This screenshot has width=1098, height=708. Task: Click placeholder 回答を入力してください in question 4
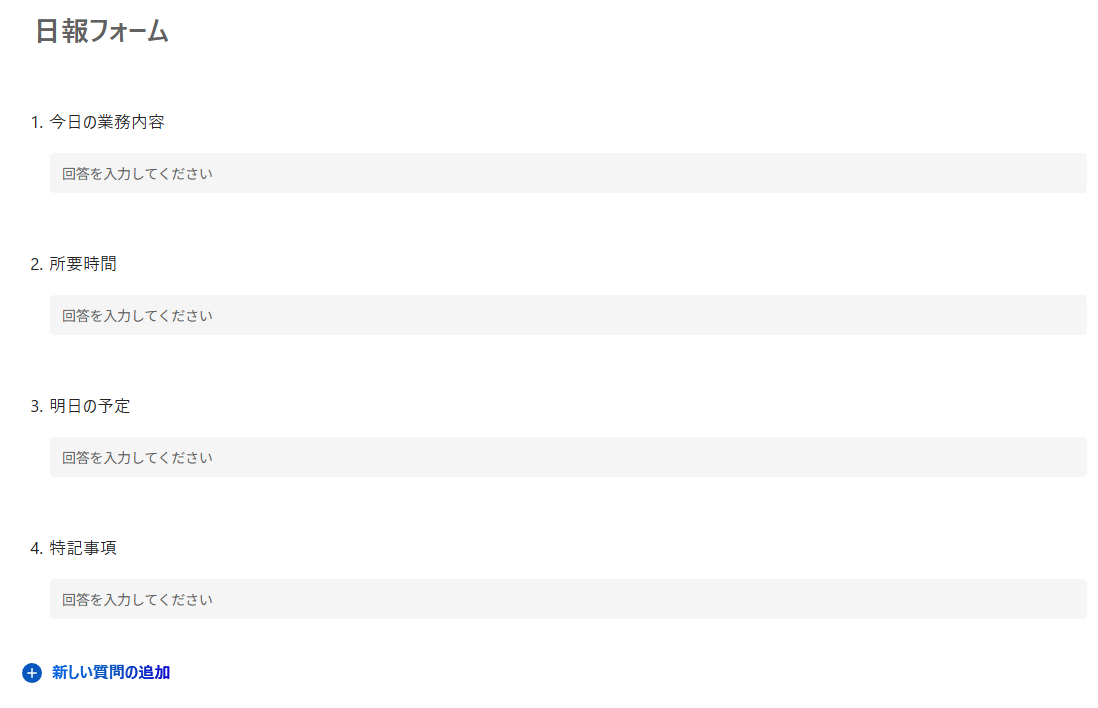click(x=137, y=600)
